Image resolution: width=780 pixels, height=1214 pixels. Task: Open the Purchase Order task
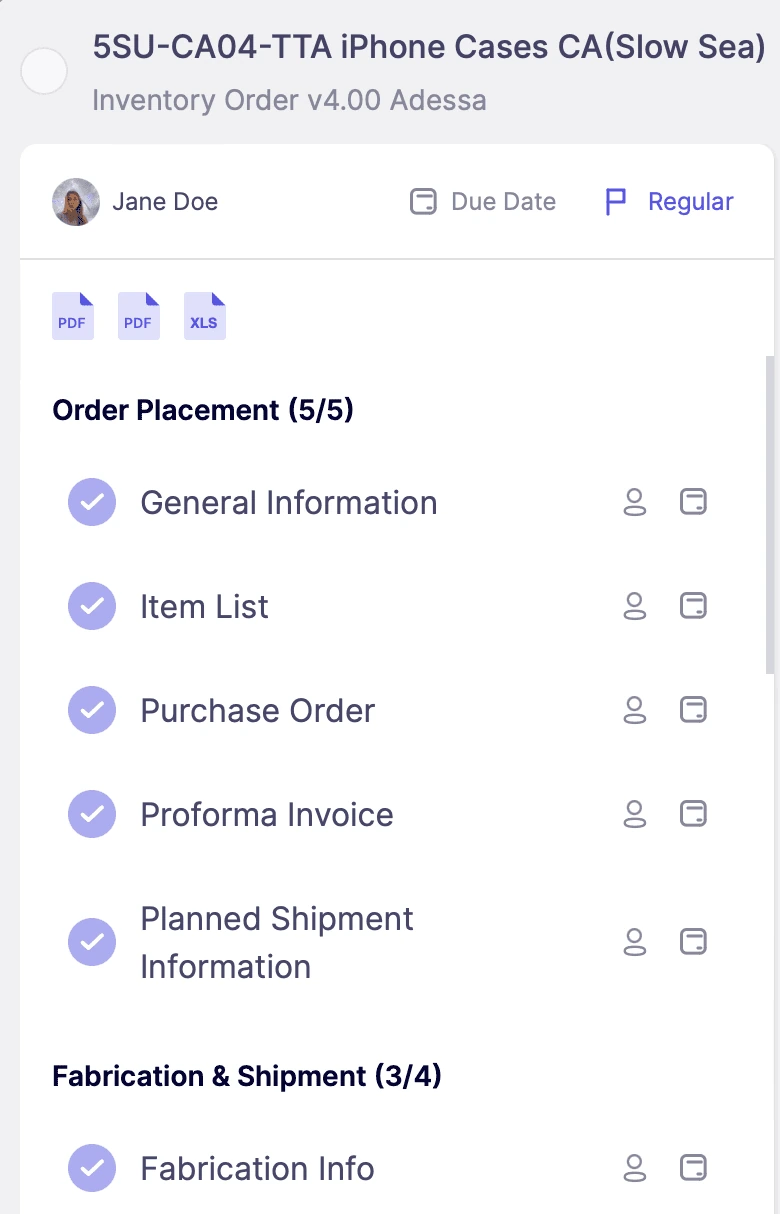(257, 711)
